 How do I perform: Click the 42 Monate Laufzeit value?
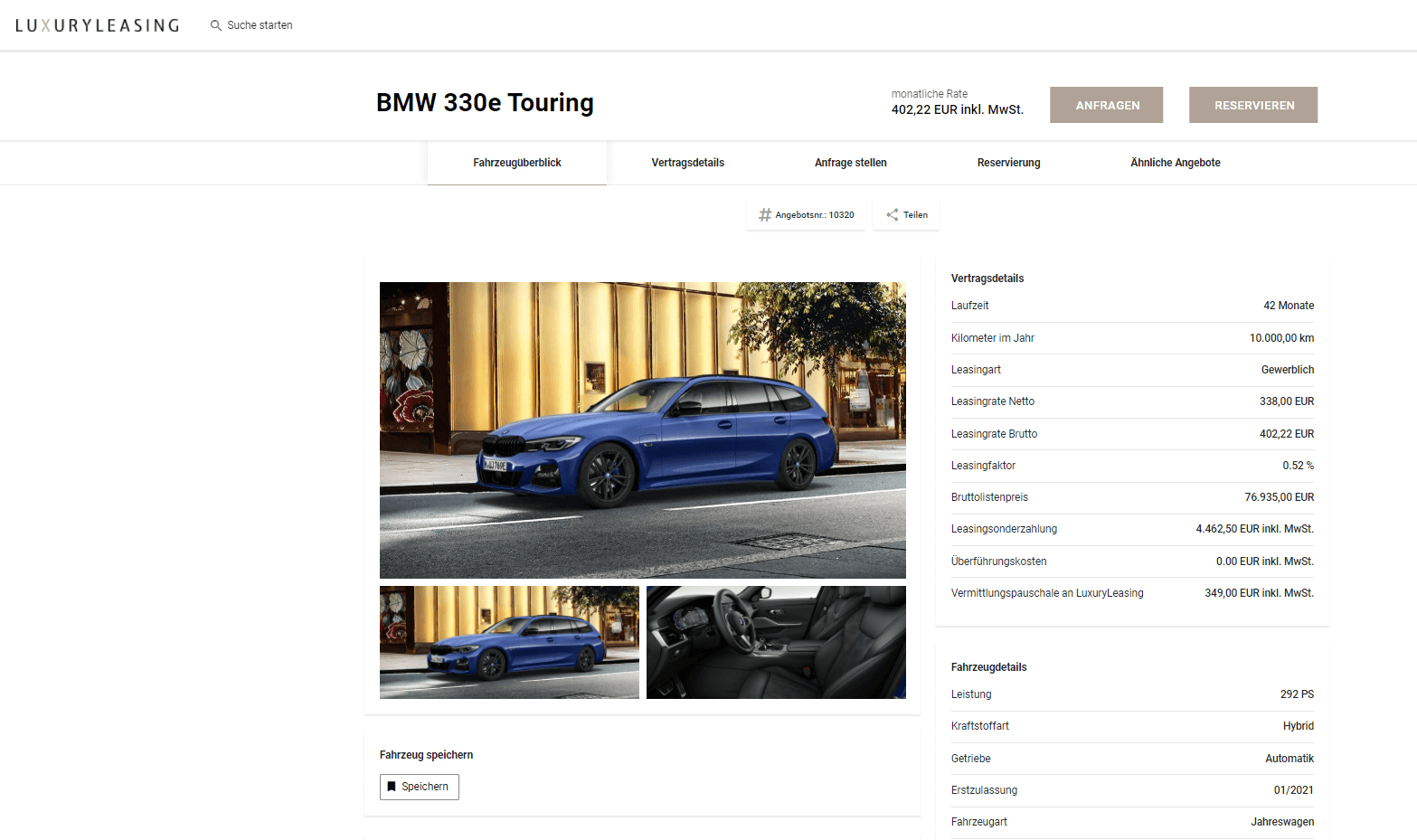pos(1289,306)
